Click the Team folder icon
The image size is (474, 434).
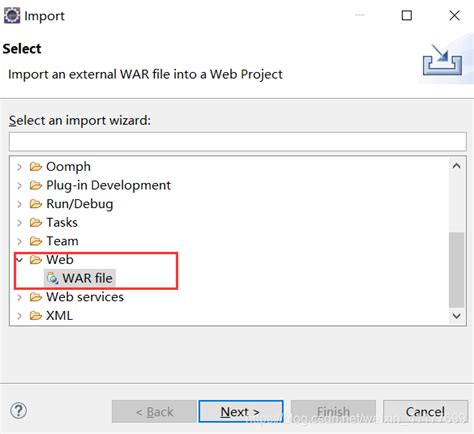pos(36,241)
